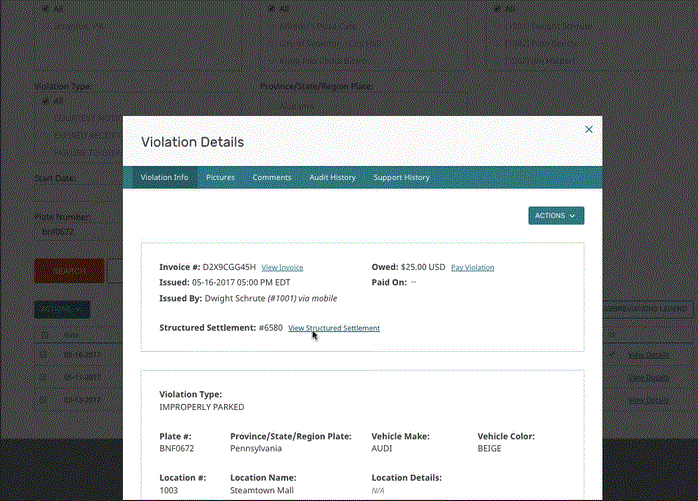Expand the ACTIONS dropdown in the dialog

tap(556, 216)
